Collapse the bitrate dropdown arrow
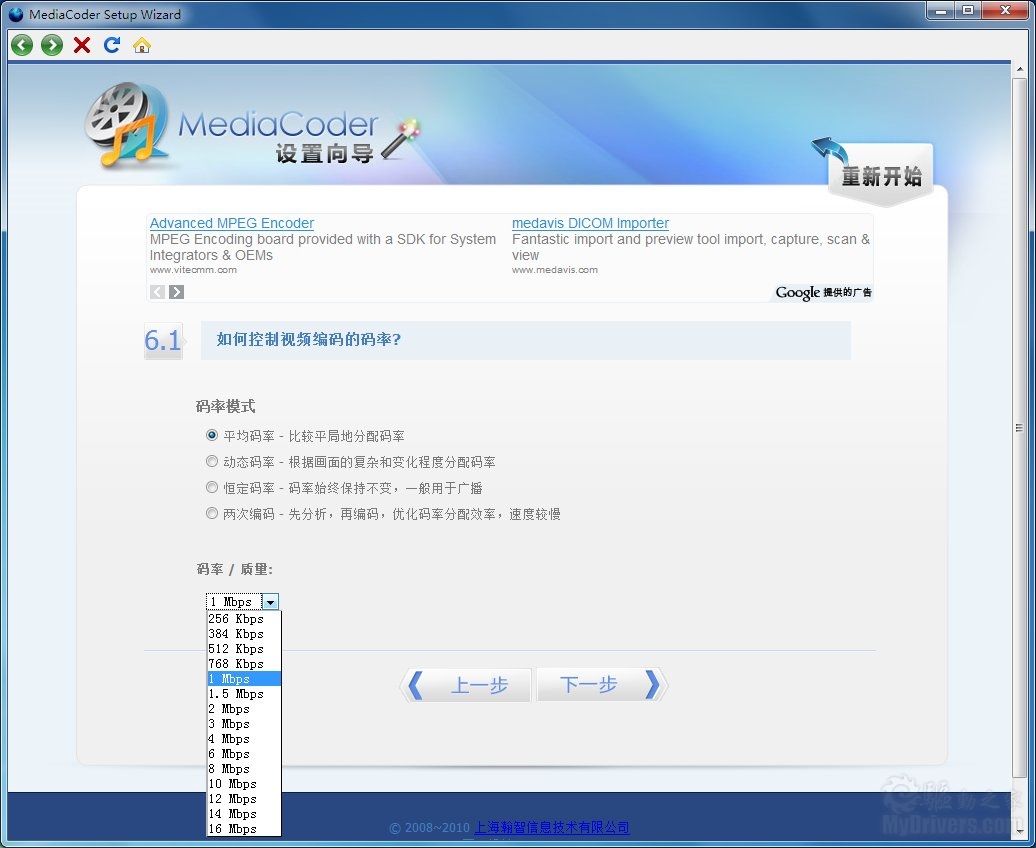The height and width of the screenshot is (848, 1036). click(270, 602)
